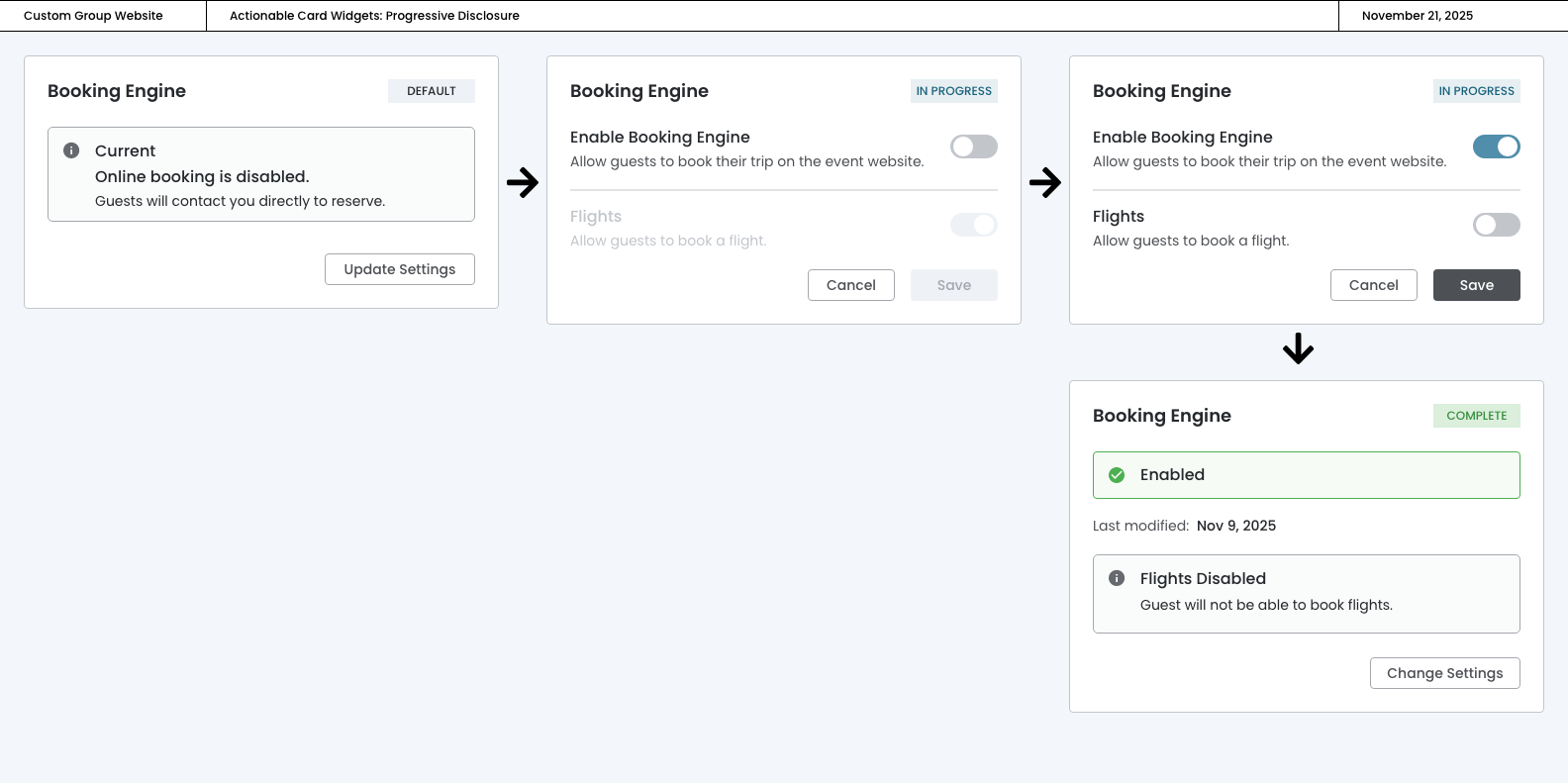Click the right arrow between the two in-progress cards

coord(1045,182)
